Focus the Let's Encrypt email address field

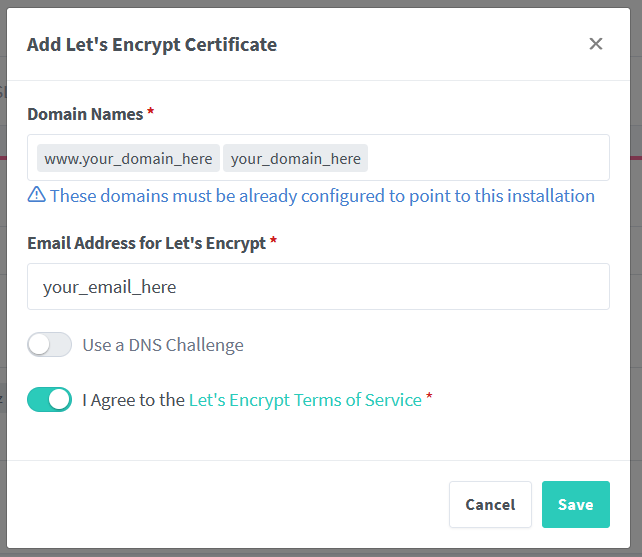[318, 287]
